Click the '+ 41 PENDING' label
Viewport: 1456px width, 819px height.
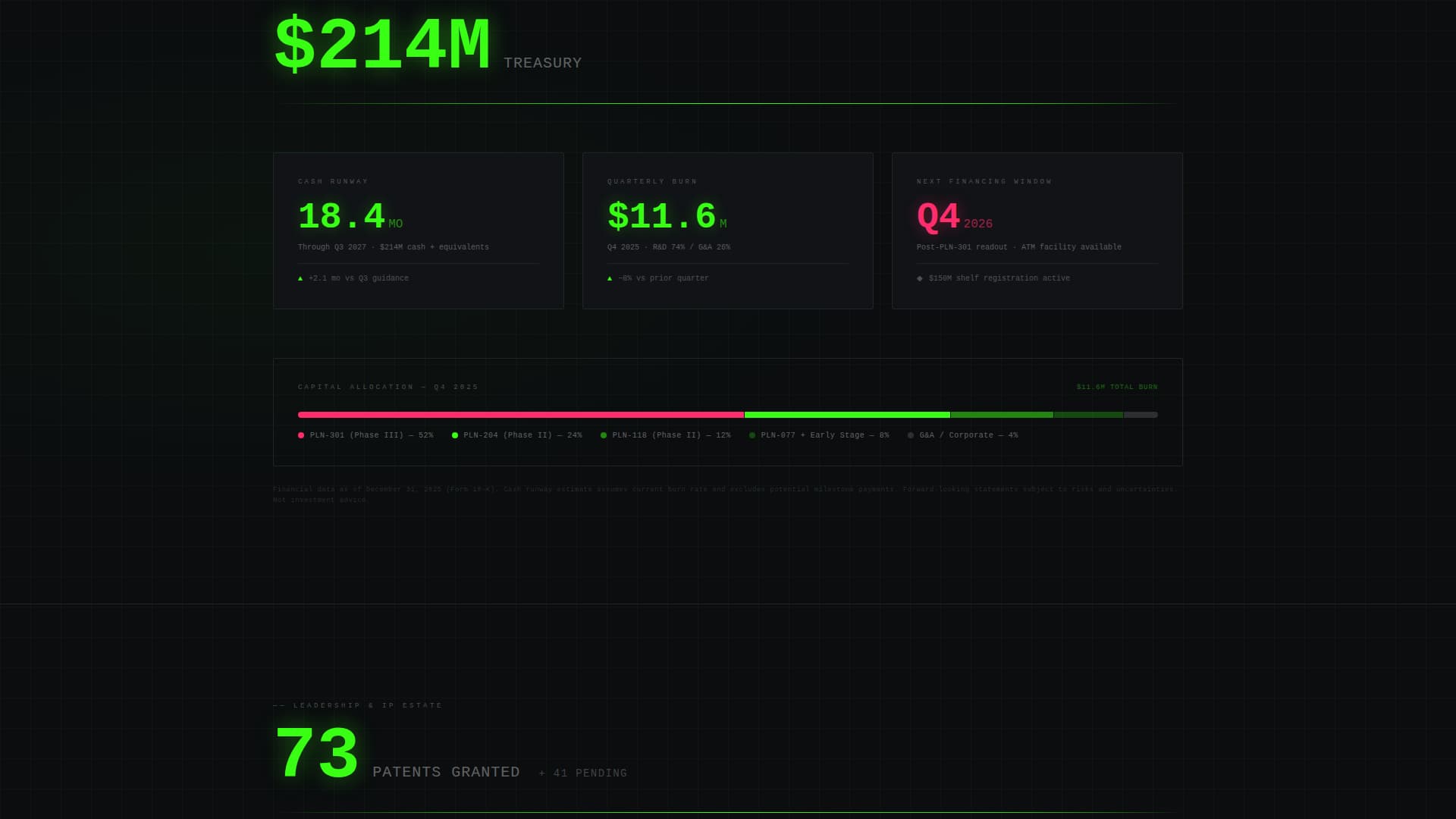coord(582,773)
